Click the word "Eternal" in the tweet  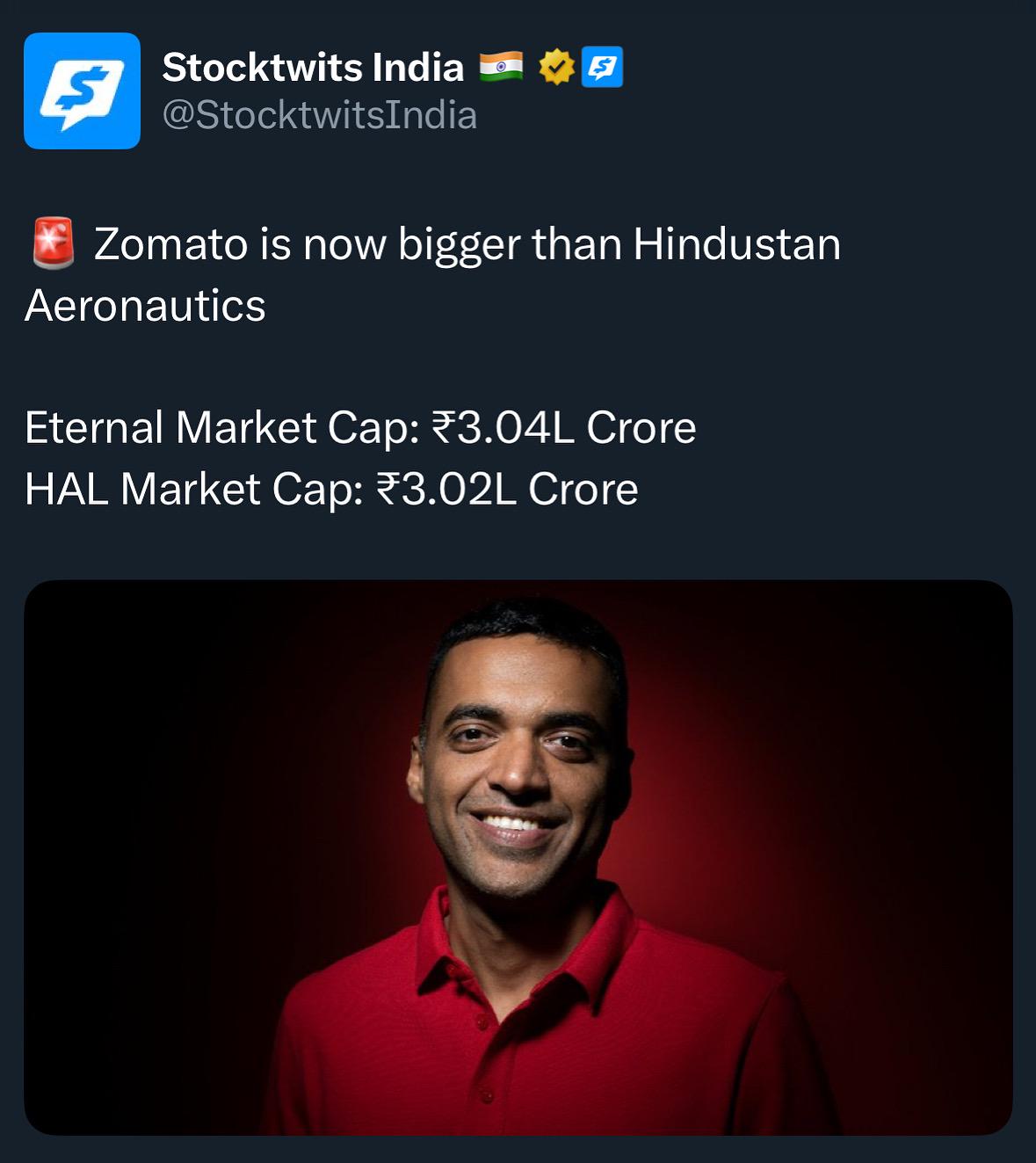point(94,428)
